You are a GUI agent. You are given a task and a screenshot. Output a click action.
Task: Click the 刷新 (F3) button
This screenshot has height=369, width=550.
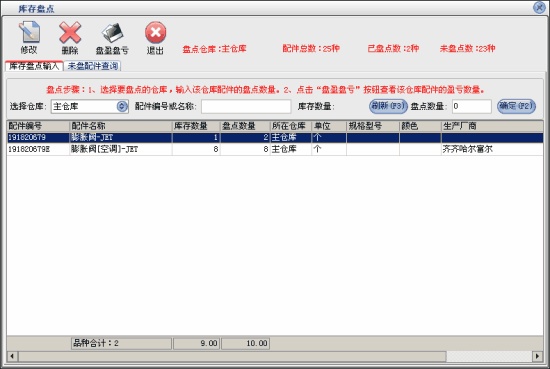(388, 106)
